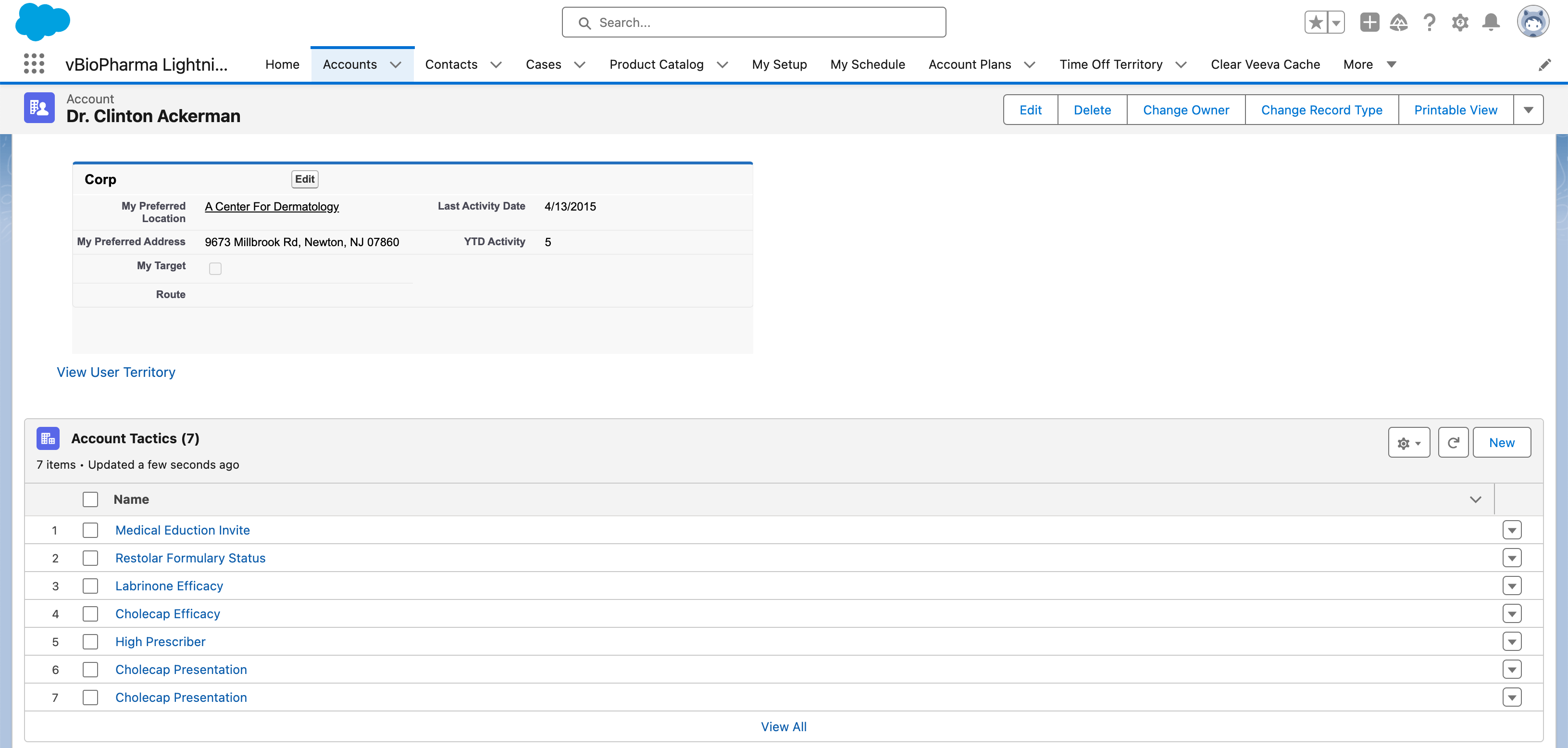Click the Favorites star icon
The height and width of the screenshot is (748, 1568).
coord(1315,23)
